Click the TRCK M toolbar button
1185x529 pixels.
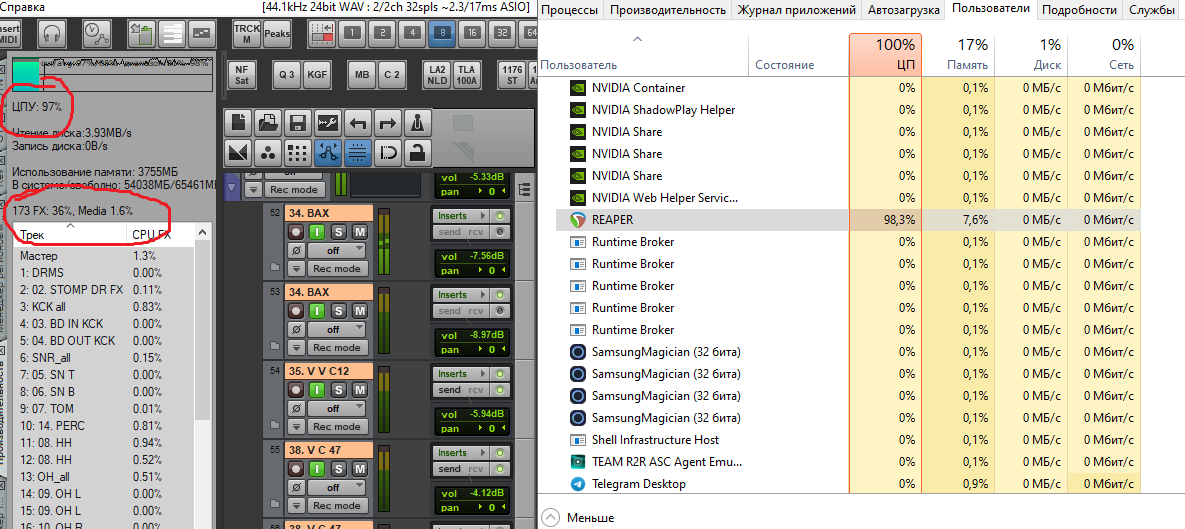(246, 33)
